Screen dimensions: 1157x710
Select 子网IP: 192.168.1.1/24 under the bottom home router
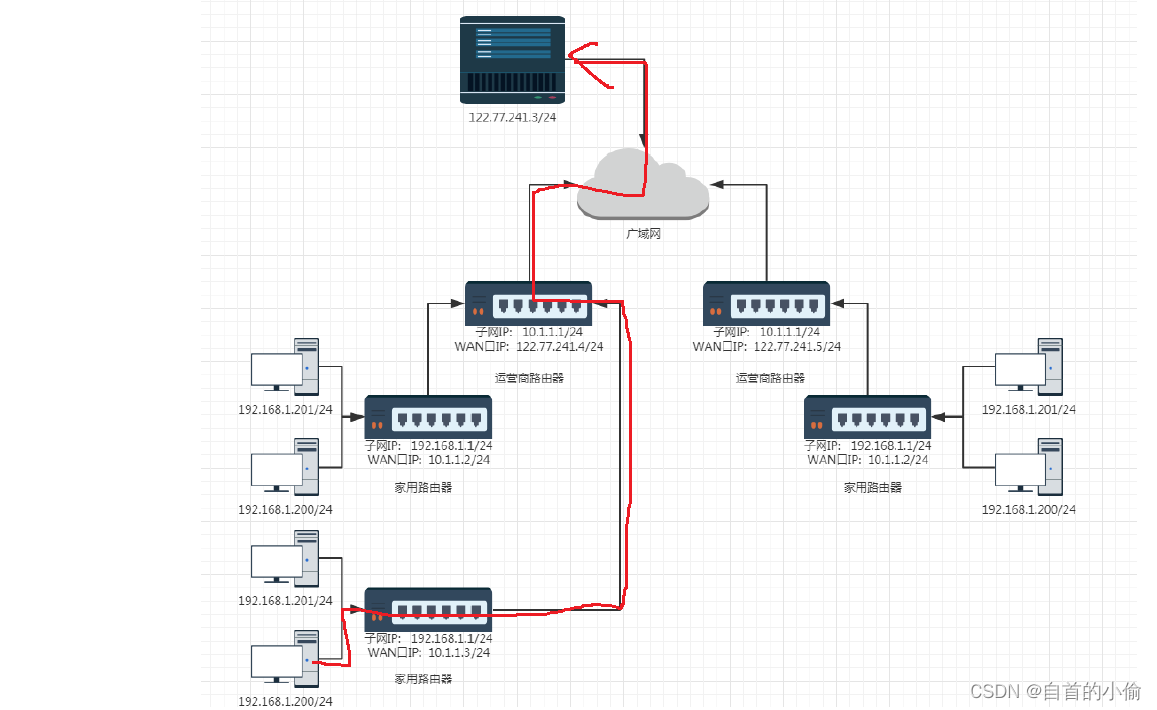429,638
